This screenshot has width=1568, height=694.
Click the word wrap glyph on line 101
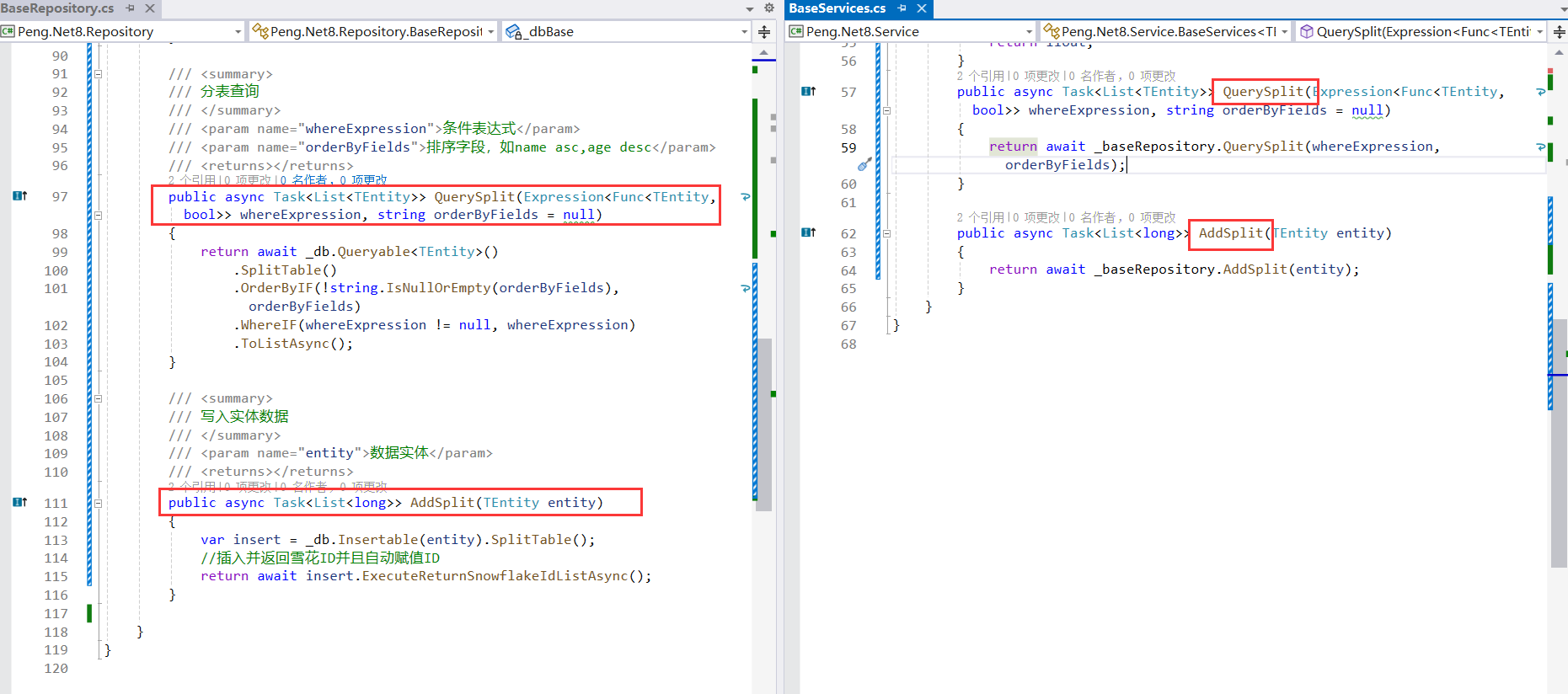[745, 288]
